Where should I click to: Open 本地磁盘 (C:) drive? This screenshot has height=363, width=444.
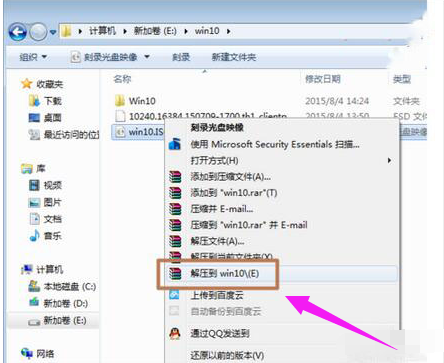(x=62, y=286)
